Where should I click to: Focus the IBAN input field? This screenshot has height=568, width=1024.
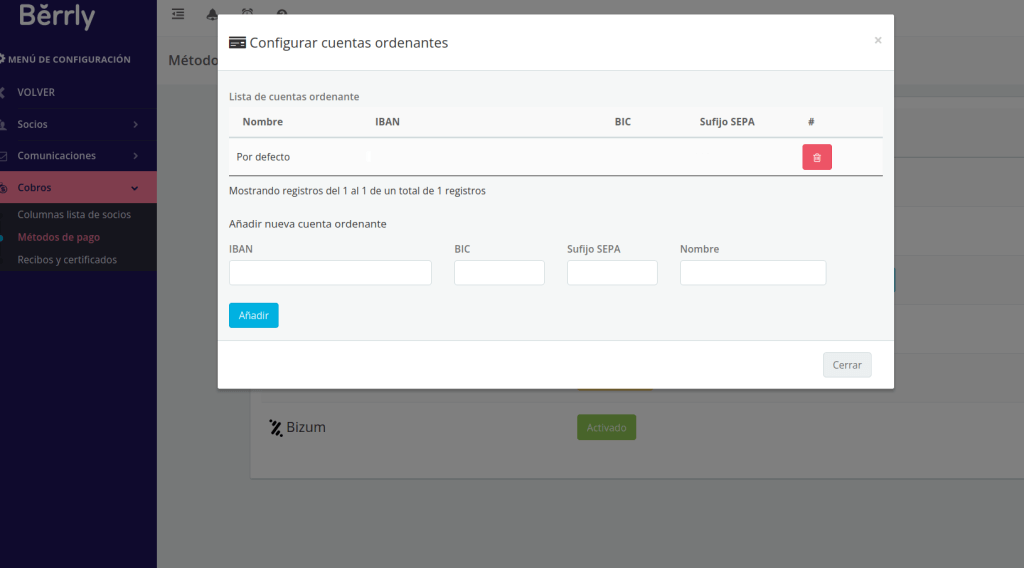tap(330, 272)
